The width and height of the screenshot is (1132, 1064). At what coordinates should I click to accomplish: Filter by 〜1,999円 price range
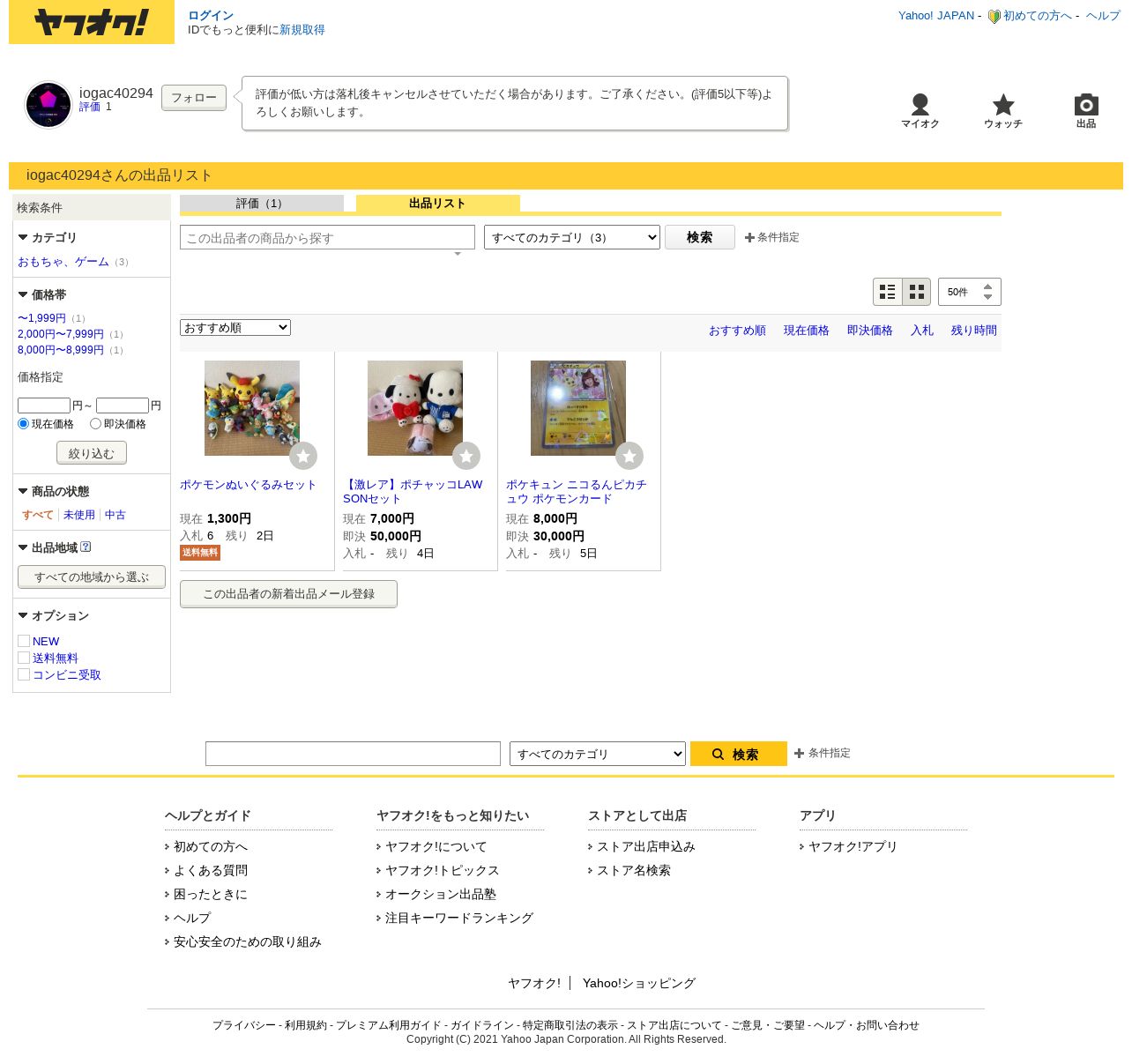[41, 318]
